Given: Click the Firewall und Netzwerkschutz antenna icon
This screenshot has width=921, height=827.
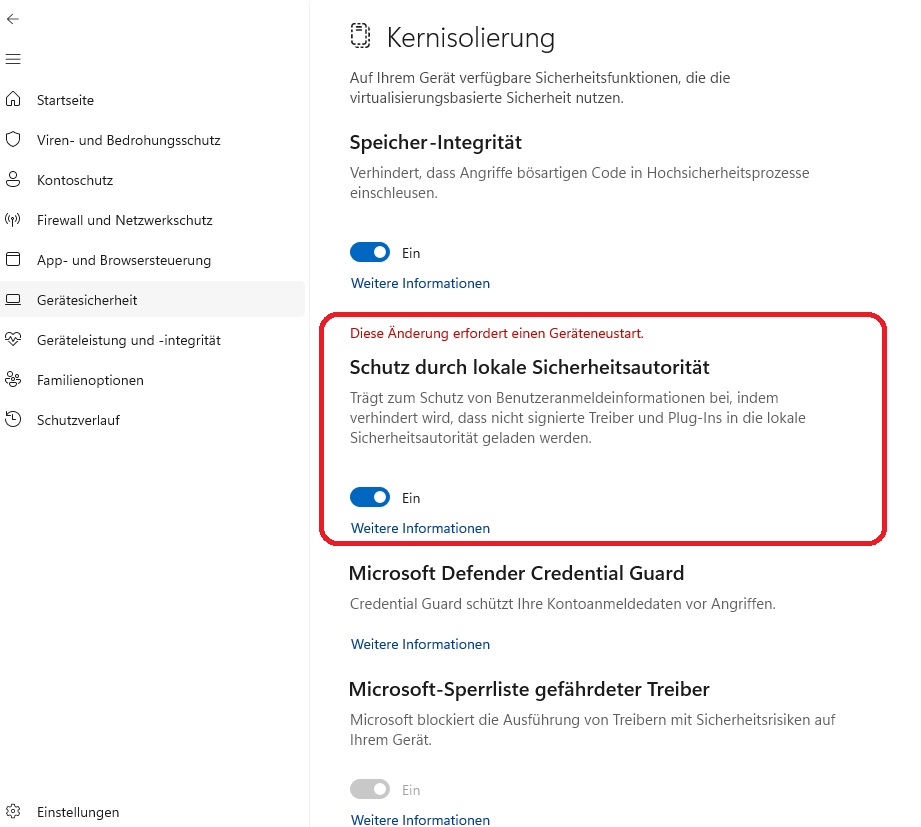Looking at the screenshot, I should (x=13, y=220).
